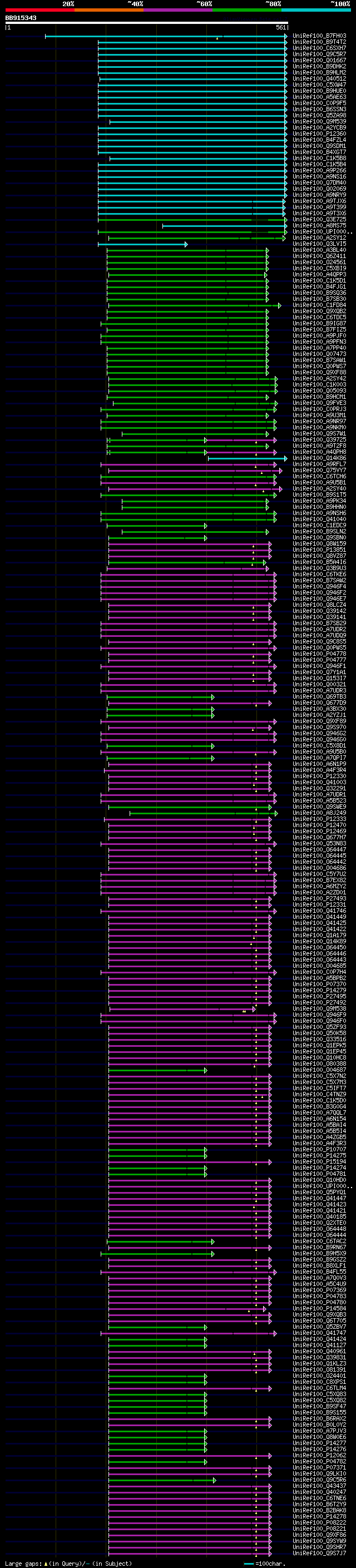Click the UniRef100_Q40185 label

[x=319, y=1218]
